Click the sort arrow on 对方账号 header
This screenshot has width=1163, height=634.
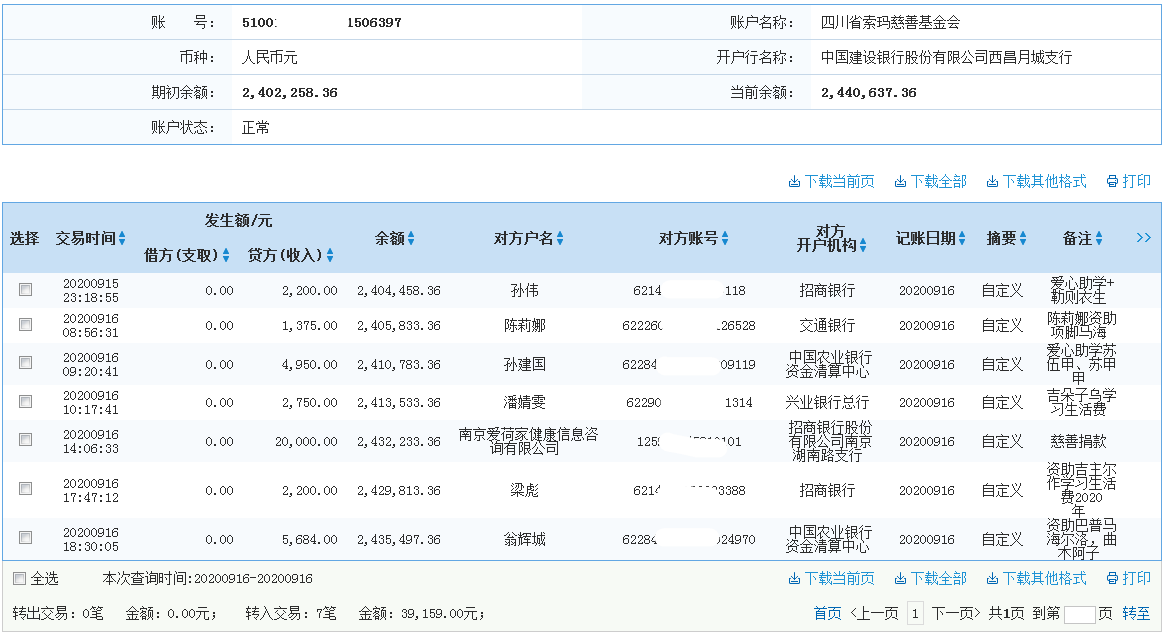pyautogui.click(x=726, y=238)
